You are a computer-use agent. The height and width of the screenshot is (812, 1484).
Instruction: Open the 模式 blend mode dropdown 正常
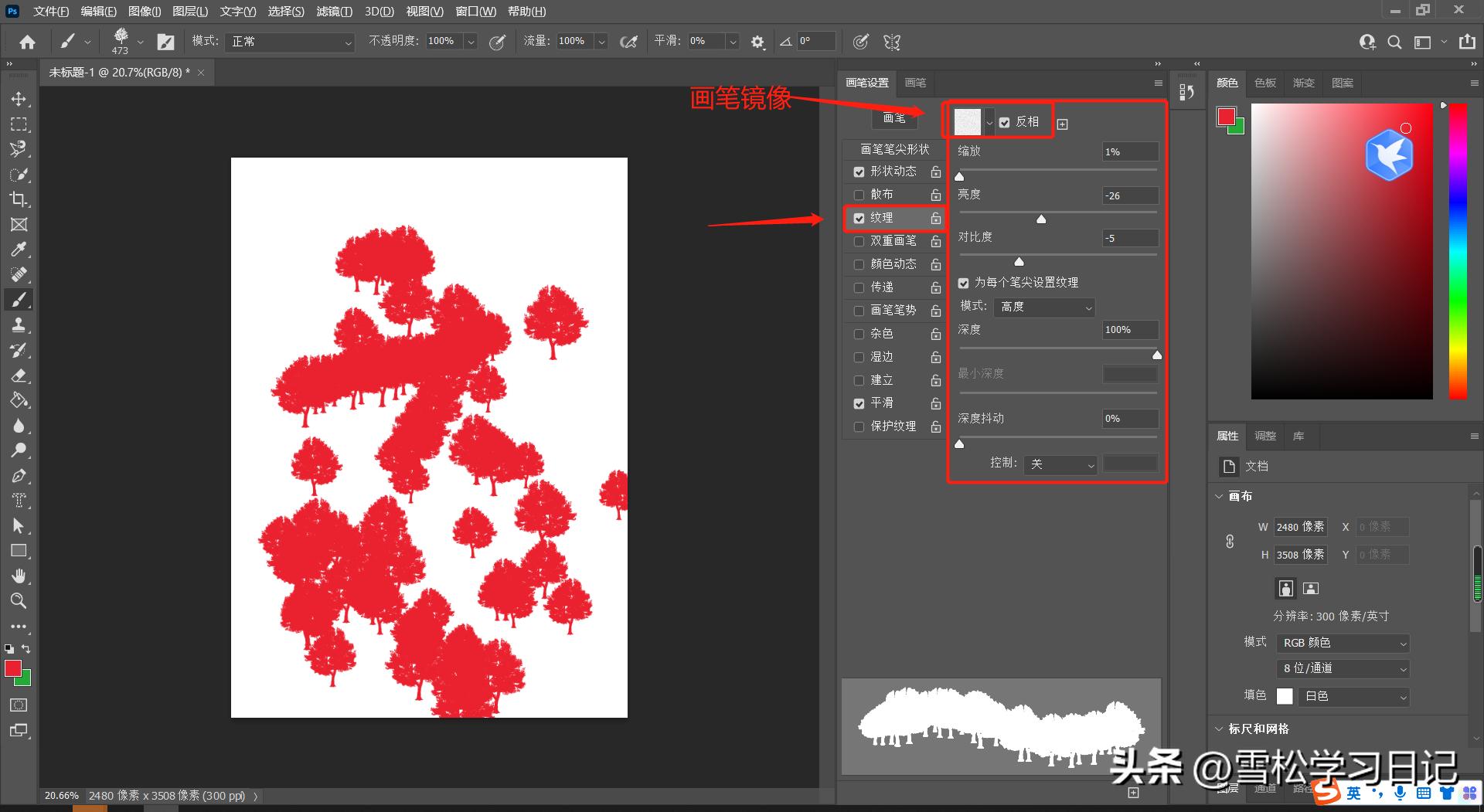(291, 42)
